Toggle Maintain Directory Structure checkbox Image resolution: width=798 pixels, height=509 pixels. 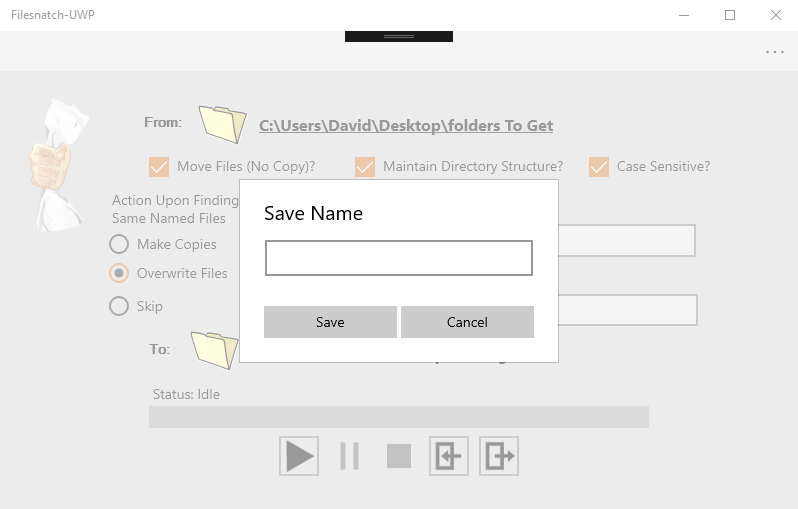[365, 167]
